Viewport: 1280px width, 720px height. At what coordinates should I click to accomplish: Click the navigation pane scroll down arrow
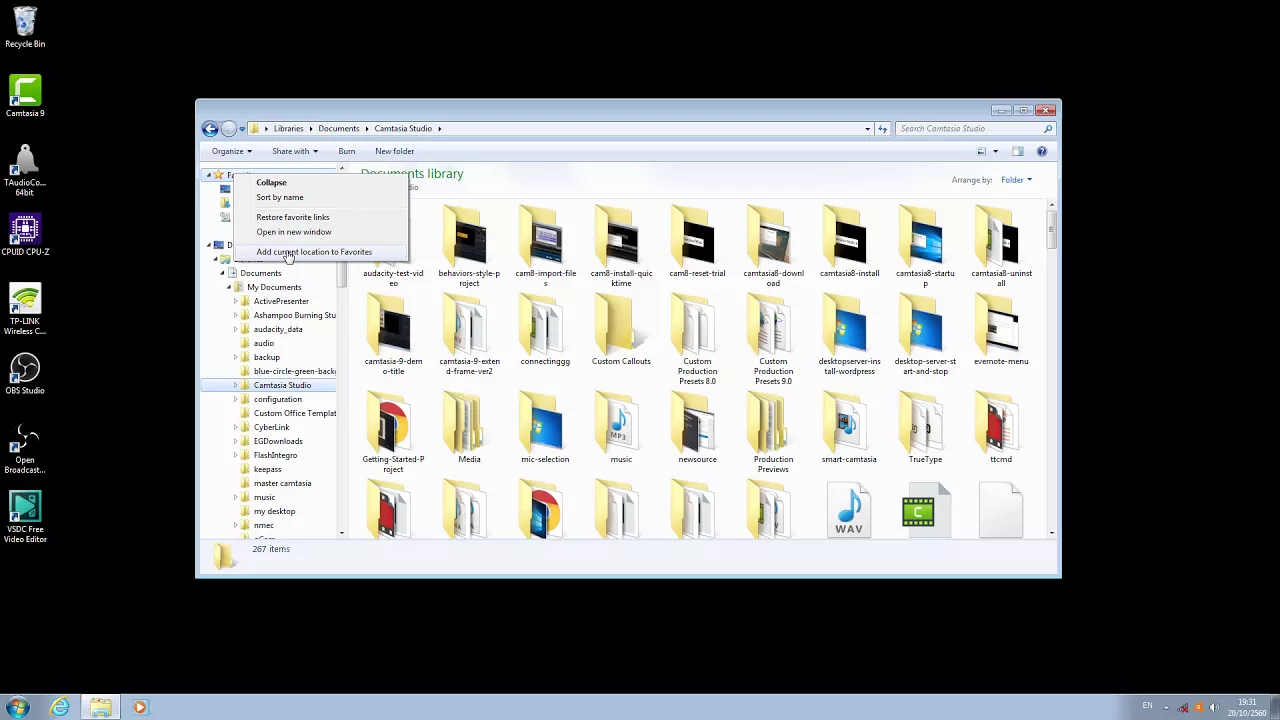point(341,533)
